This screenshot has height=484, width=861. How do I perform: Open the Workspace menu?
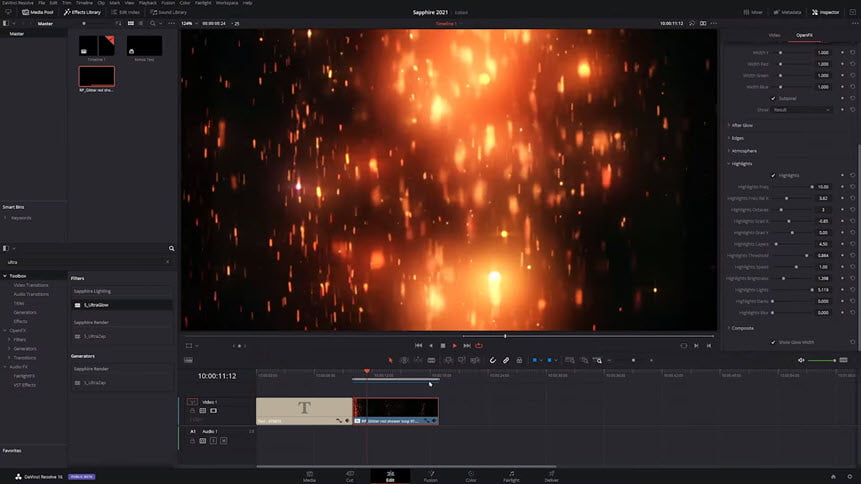point(227,3)
